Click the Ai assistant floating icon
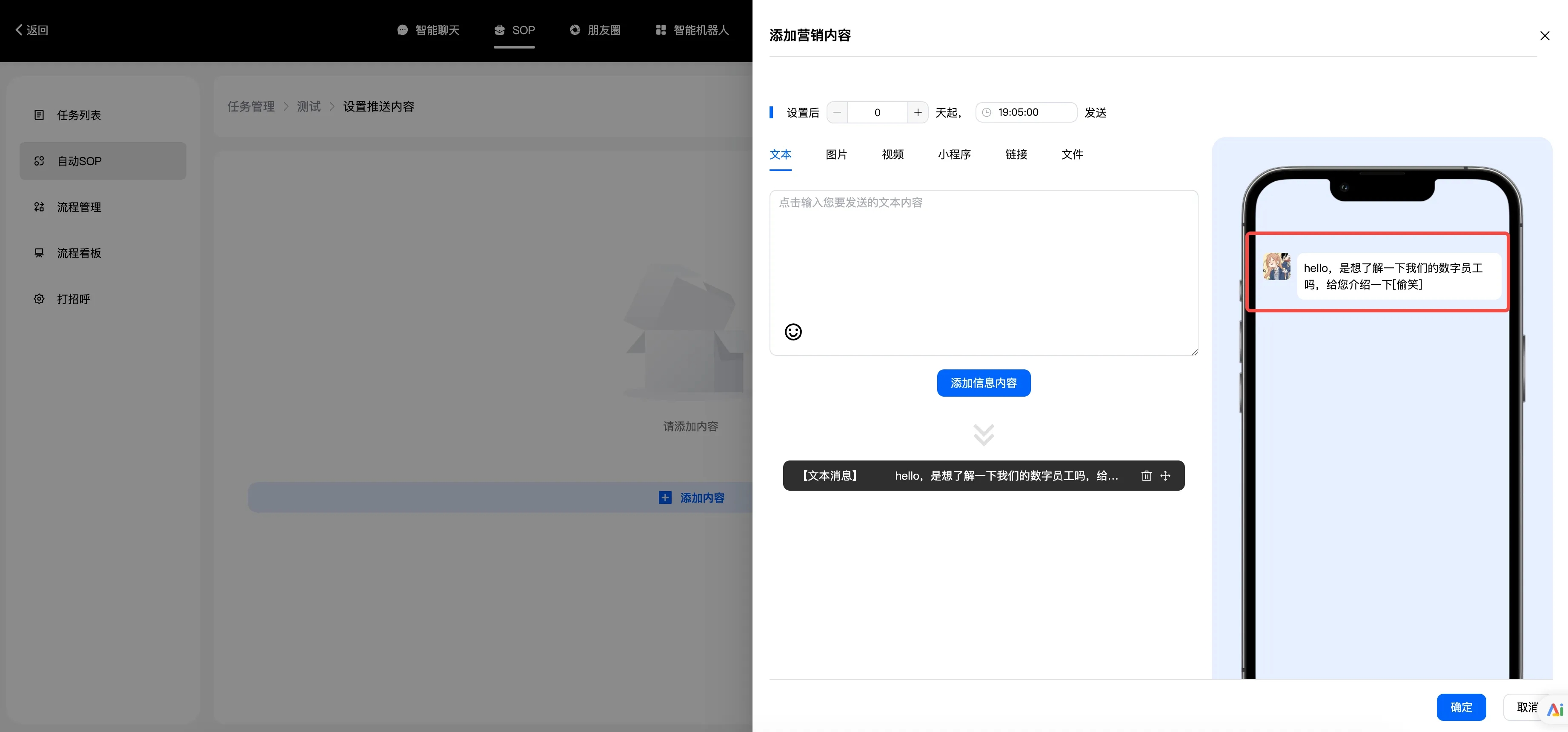The width and height of the screenshot is (1568, 732). point(1555,709)
